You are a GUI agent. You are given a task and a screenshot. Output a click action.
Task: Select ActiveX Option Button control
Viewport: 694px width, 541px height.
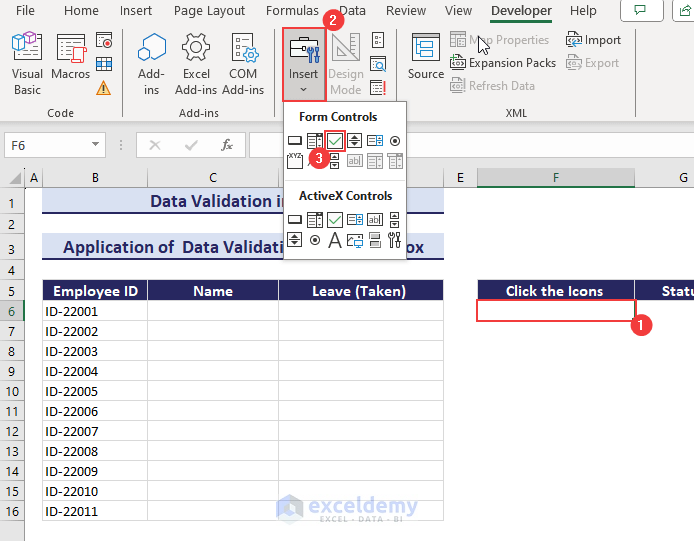coord(315,240)
